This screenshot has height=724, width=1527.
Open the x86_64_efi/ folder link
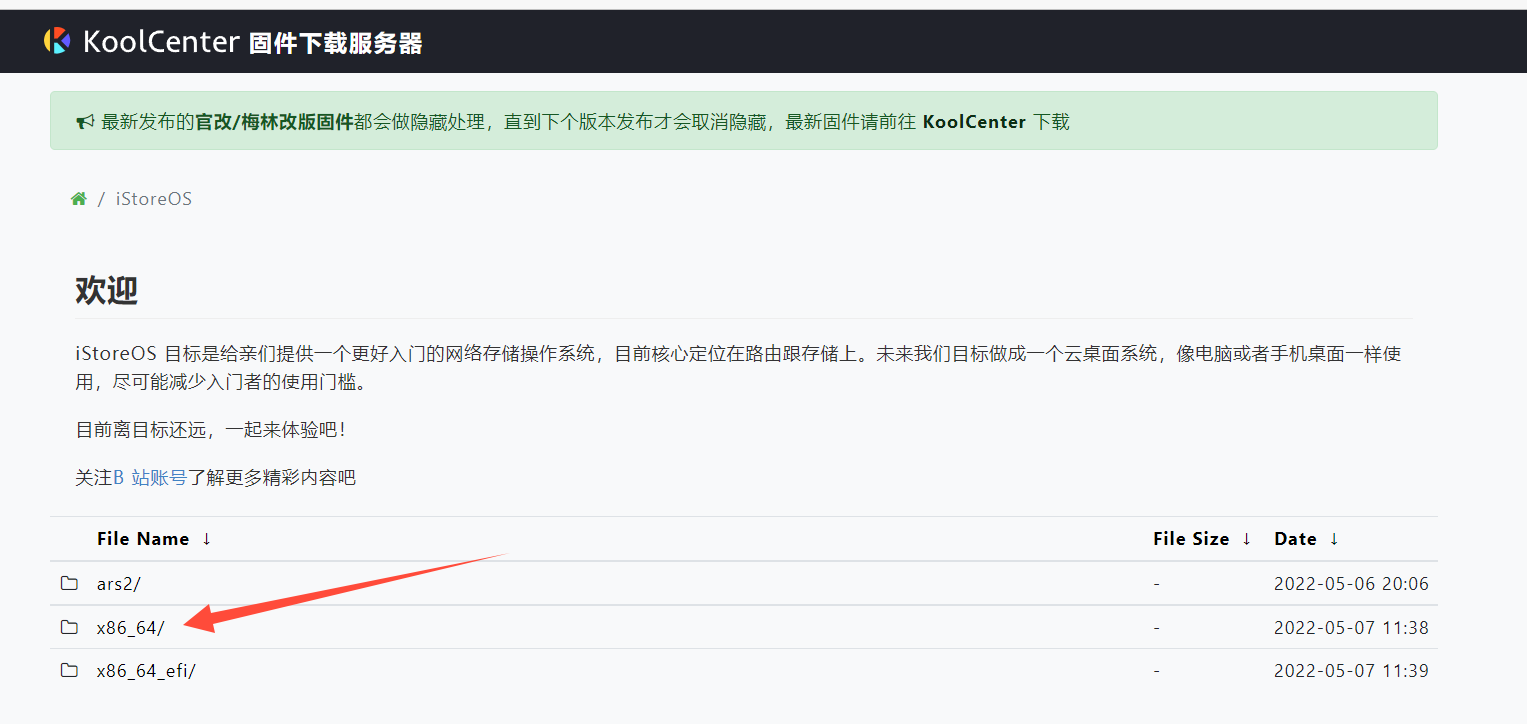(146, 671)
